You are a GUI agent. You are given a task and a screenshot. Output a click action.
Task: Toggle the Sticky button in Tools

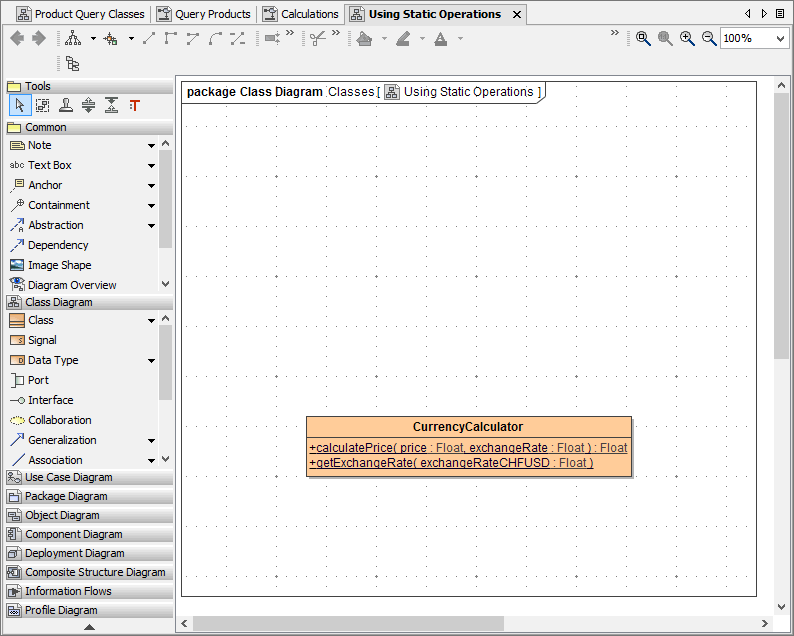(x=65, y=106)
